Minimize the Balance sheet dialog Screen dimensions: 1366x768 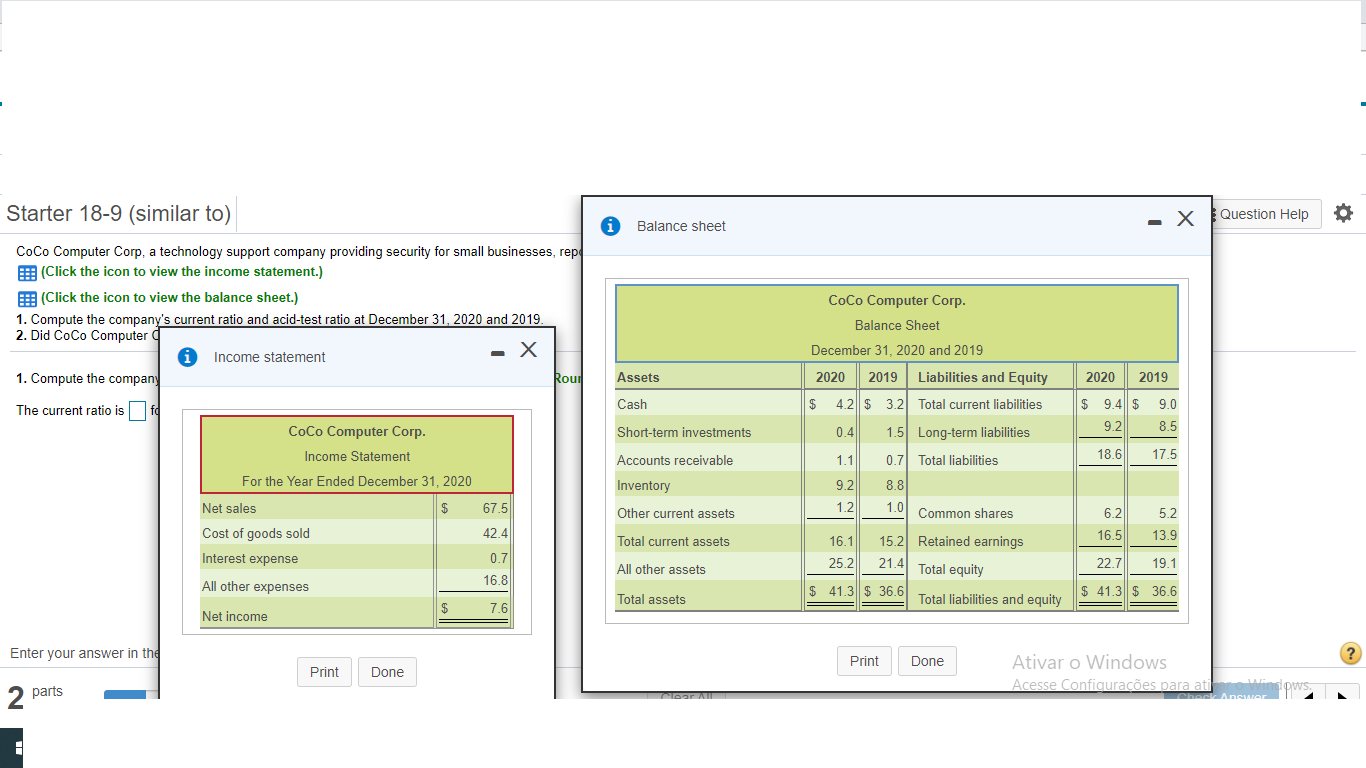[x=1156, y=221]
